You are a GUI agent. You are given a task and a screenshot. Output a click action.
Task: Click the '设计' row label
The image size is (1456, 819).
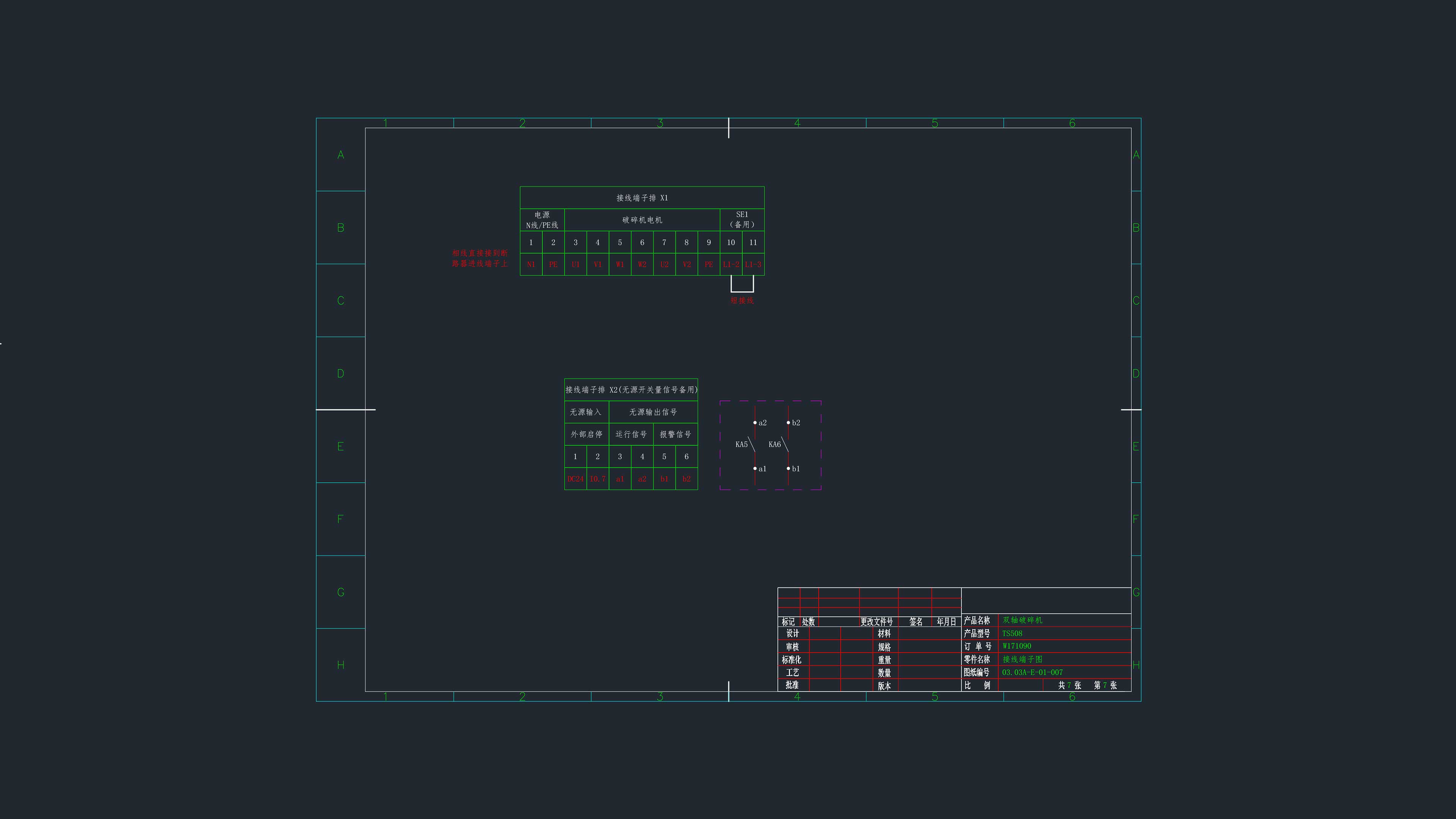[792, 634]
